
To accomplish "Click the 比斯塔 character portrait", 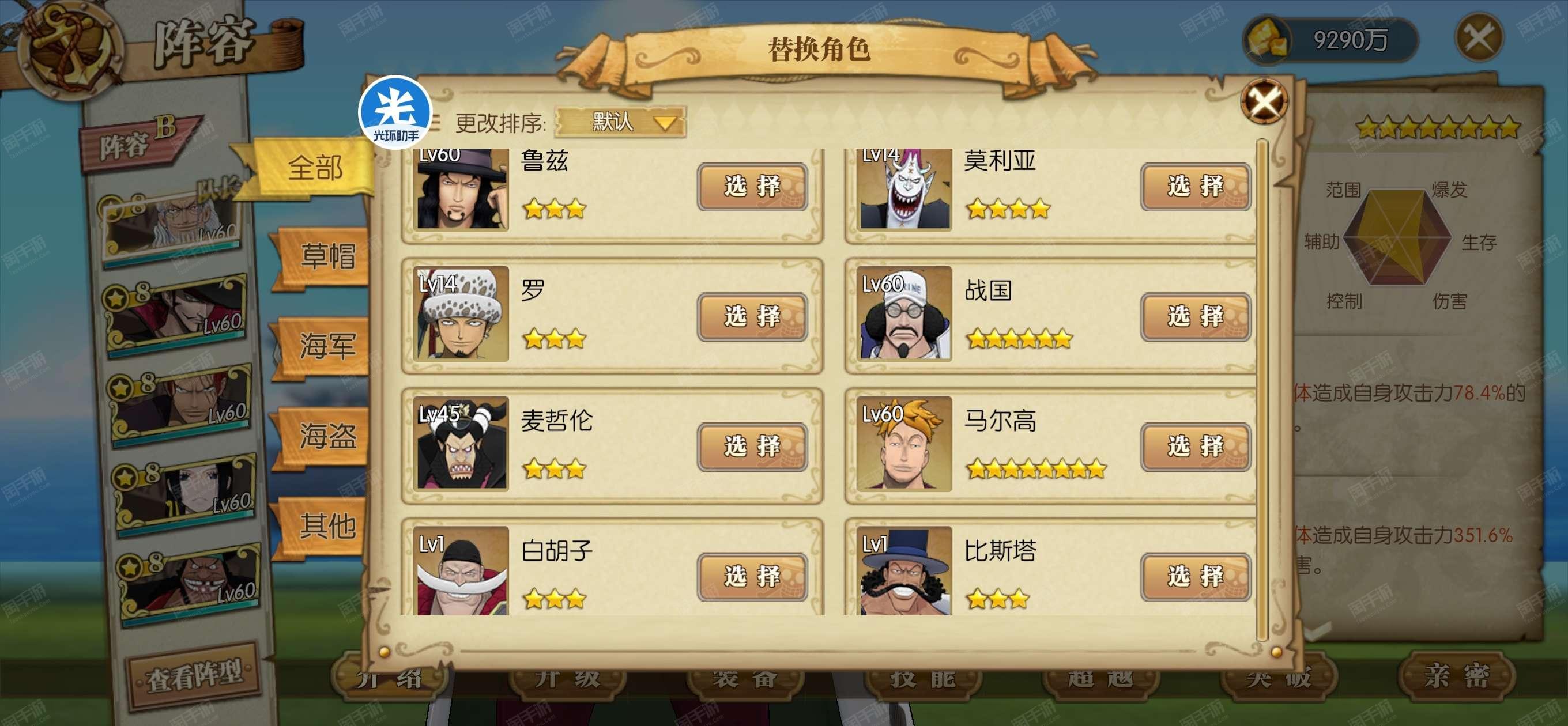I will coord(904,571).
